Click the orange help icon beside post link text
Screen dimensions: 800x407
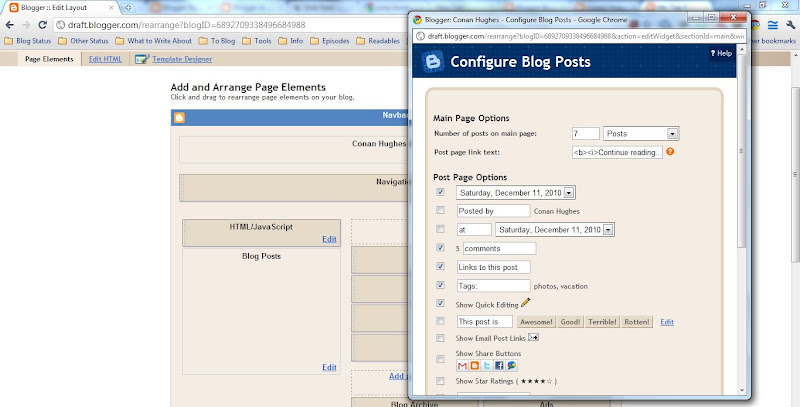[x=670, y=151]
